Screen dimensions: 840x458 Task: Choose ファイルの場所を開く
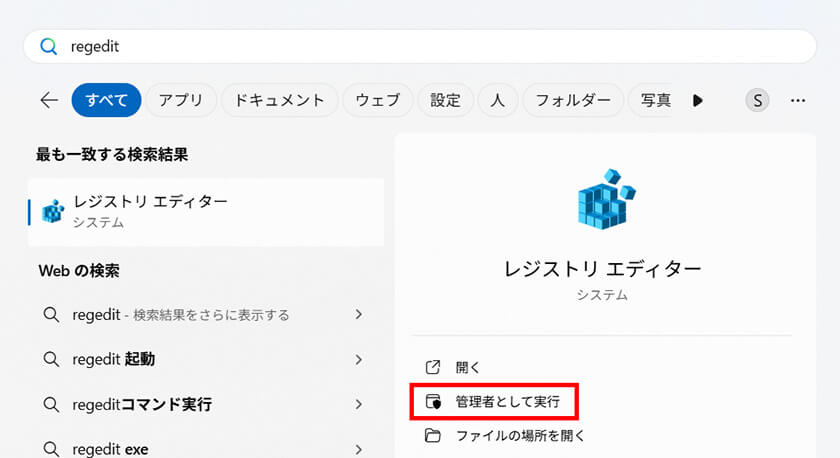coord(520,436)
